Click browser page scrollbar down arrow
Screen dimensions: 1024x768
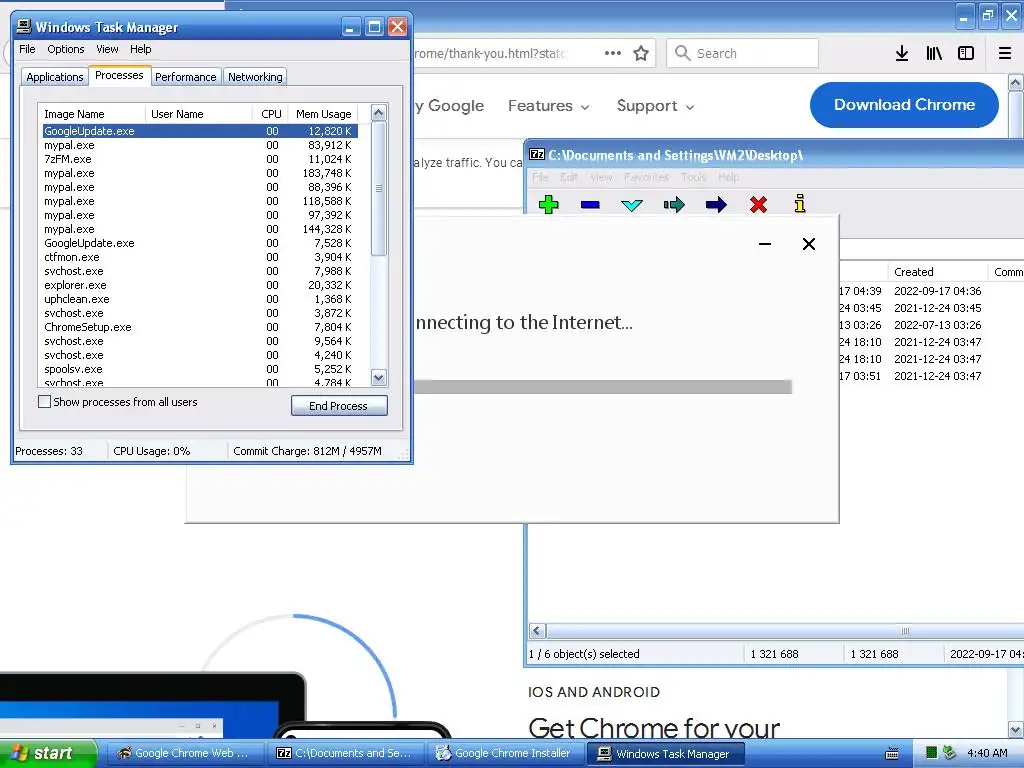pos(1016,729)
